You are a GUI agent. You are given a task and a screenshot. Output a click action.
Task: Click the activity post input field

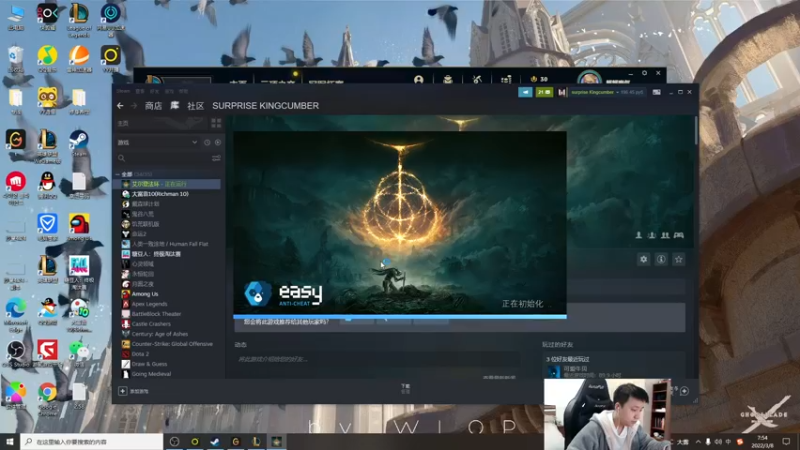click(377, 359)
